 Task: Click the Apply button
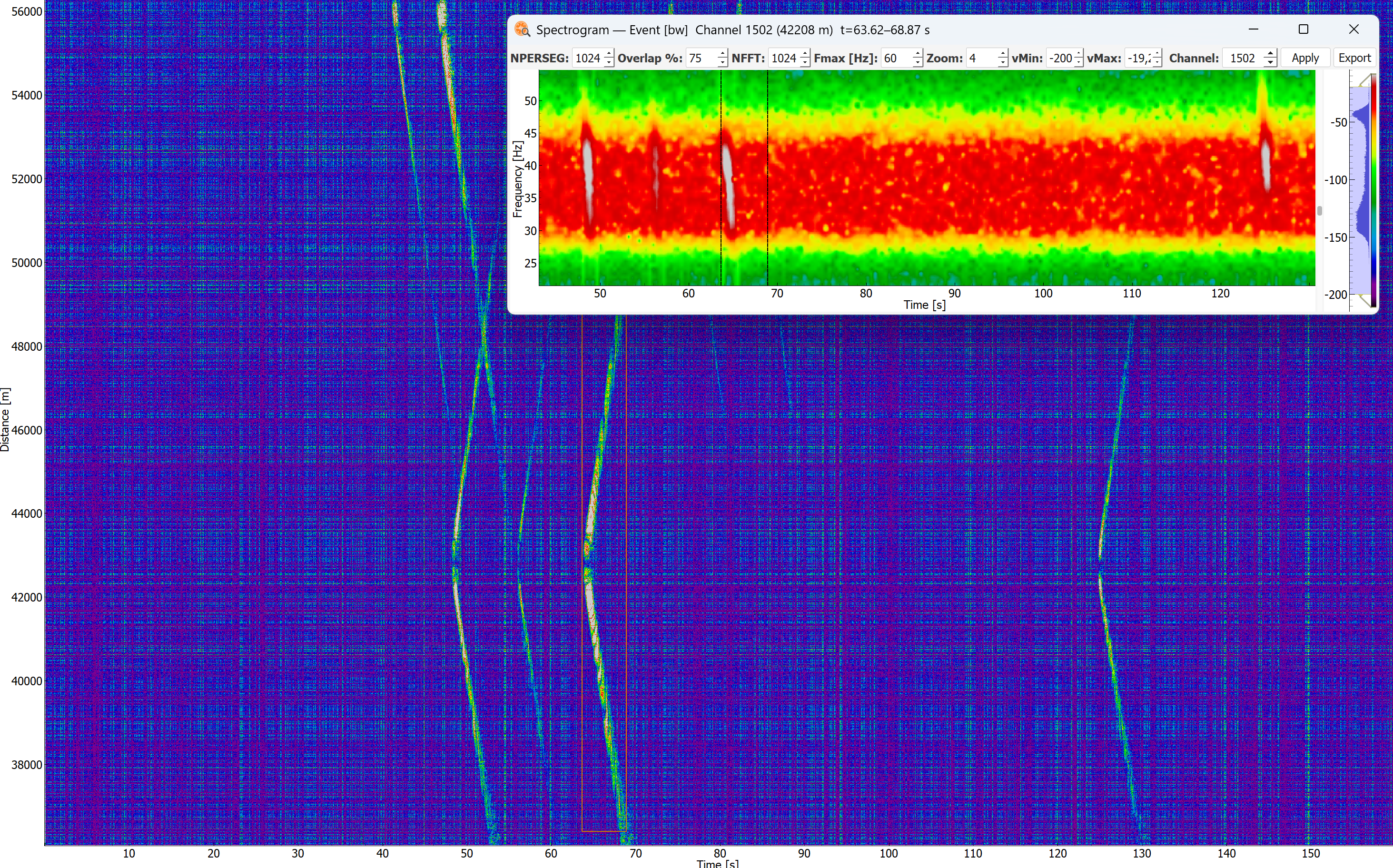pyautogui.click(x=1304, y=58)
